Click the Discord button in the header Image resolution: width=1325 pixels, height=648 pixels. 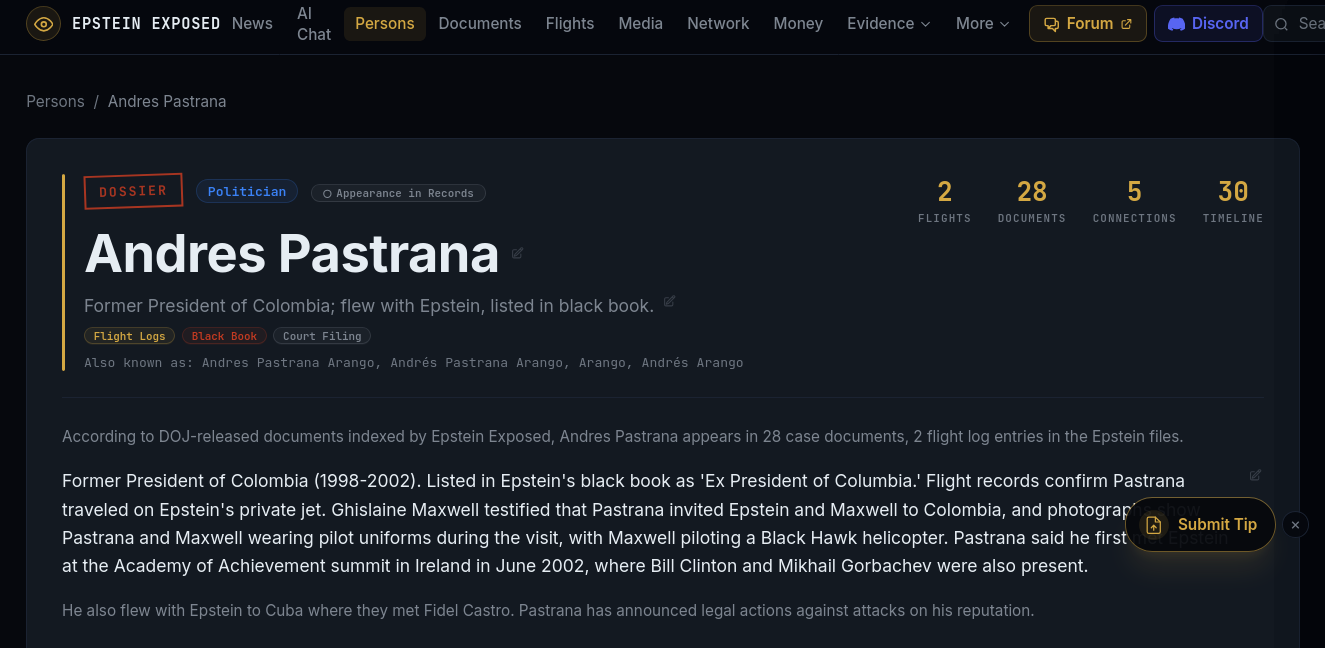1207,24
